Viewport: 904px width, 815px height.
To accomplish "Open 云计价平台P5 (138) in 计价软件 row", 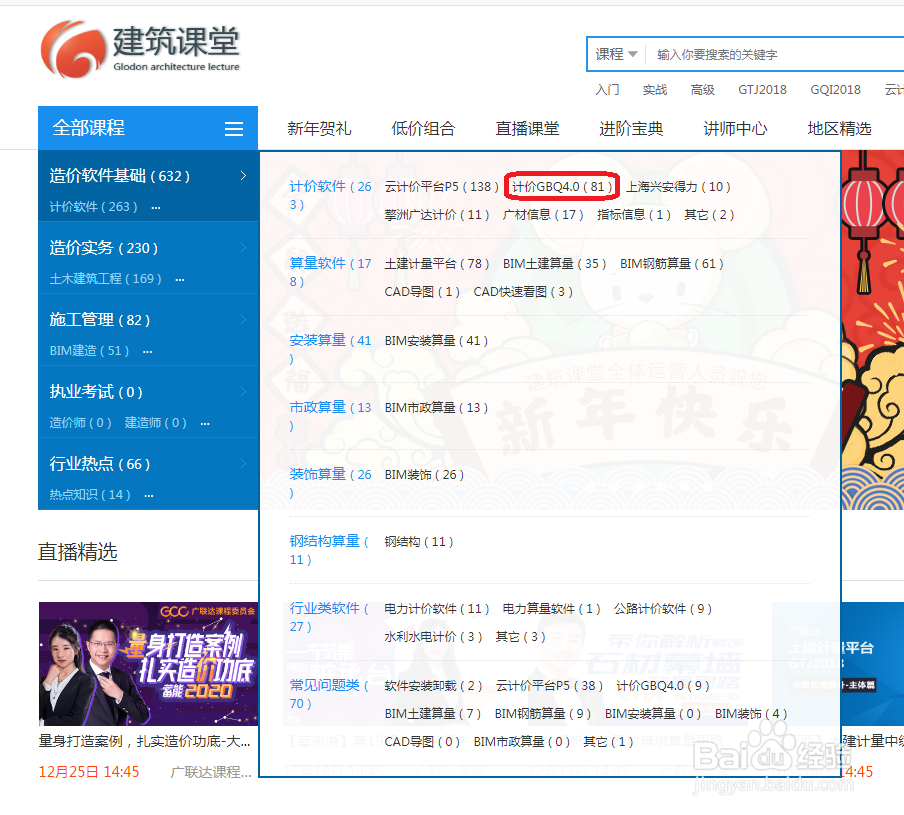I will tap(442, 187).
